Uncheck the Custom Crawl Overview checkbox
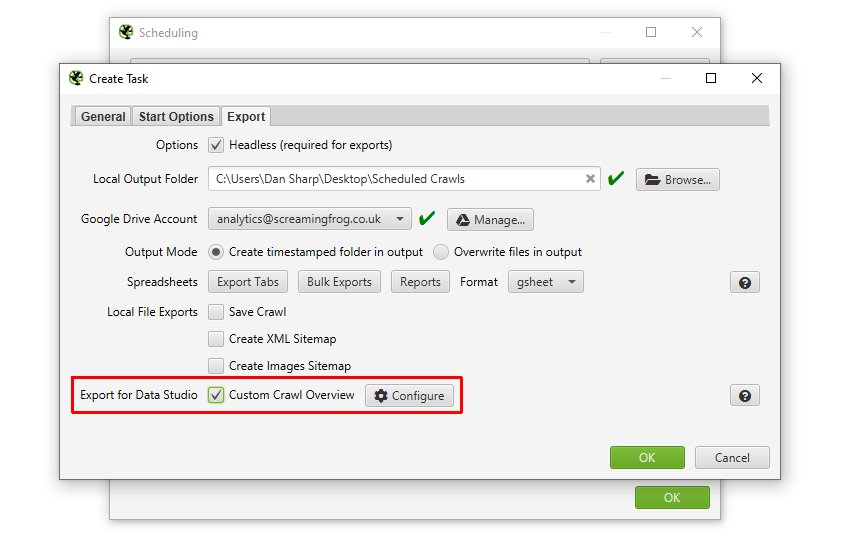 click(x=216, y=395)
